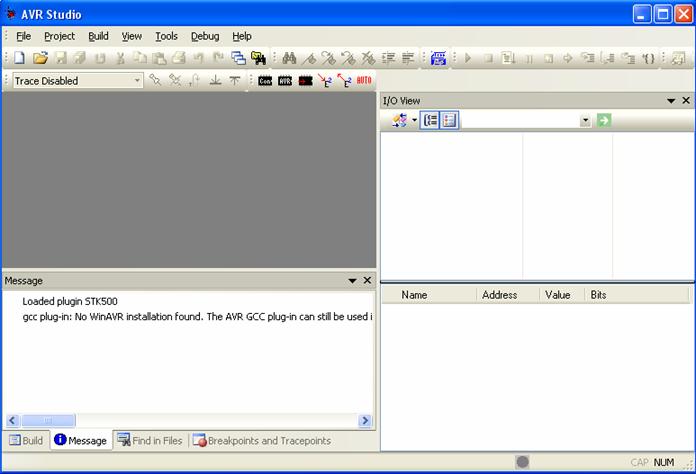Click the cascading windows toolbar icon
Screen dimensions: 696x474
238,58
